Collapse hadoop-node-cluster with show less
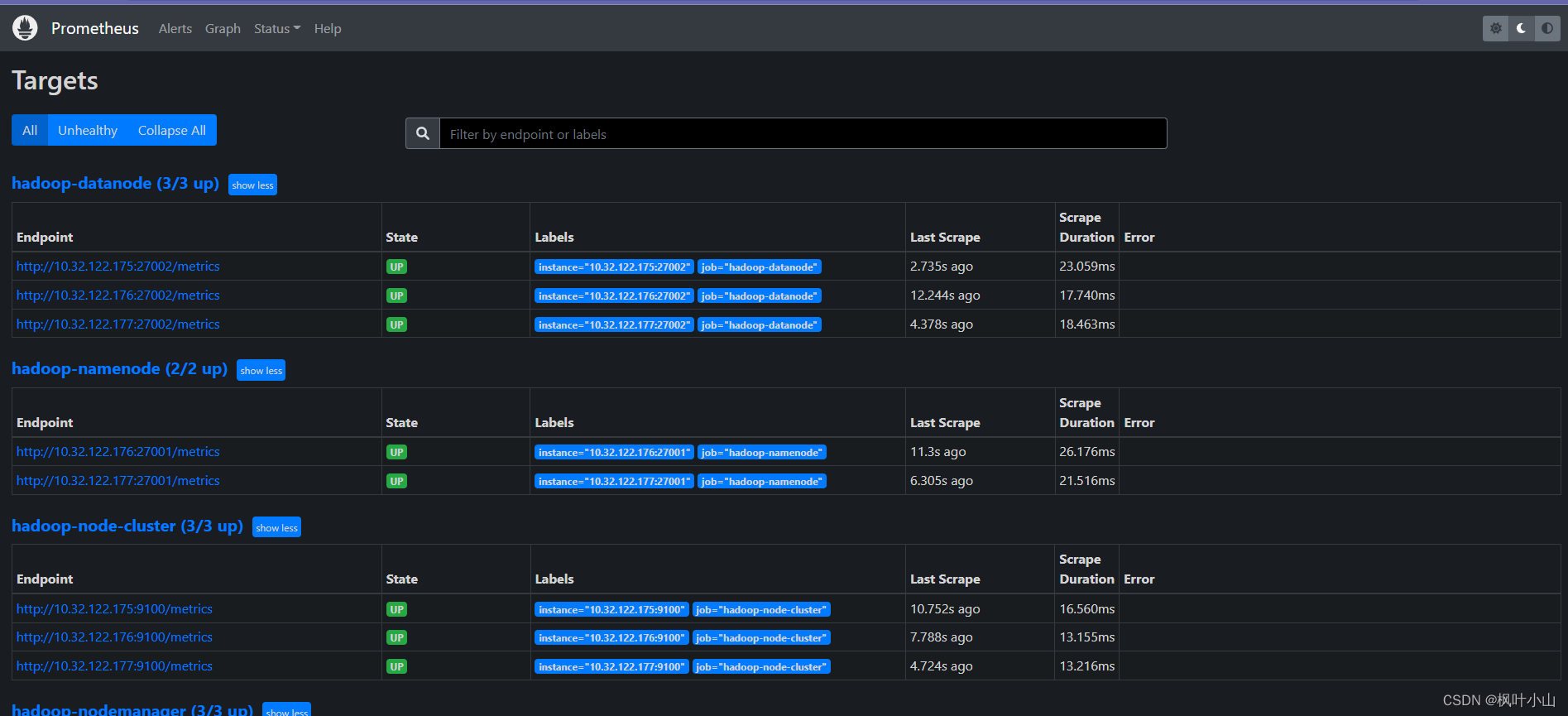Viewport: 1568px width, 716px height. tap(276, 527)
